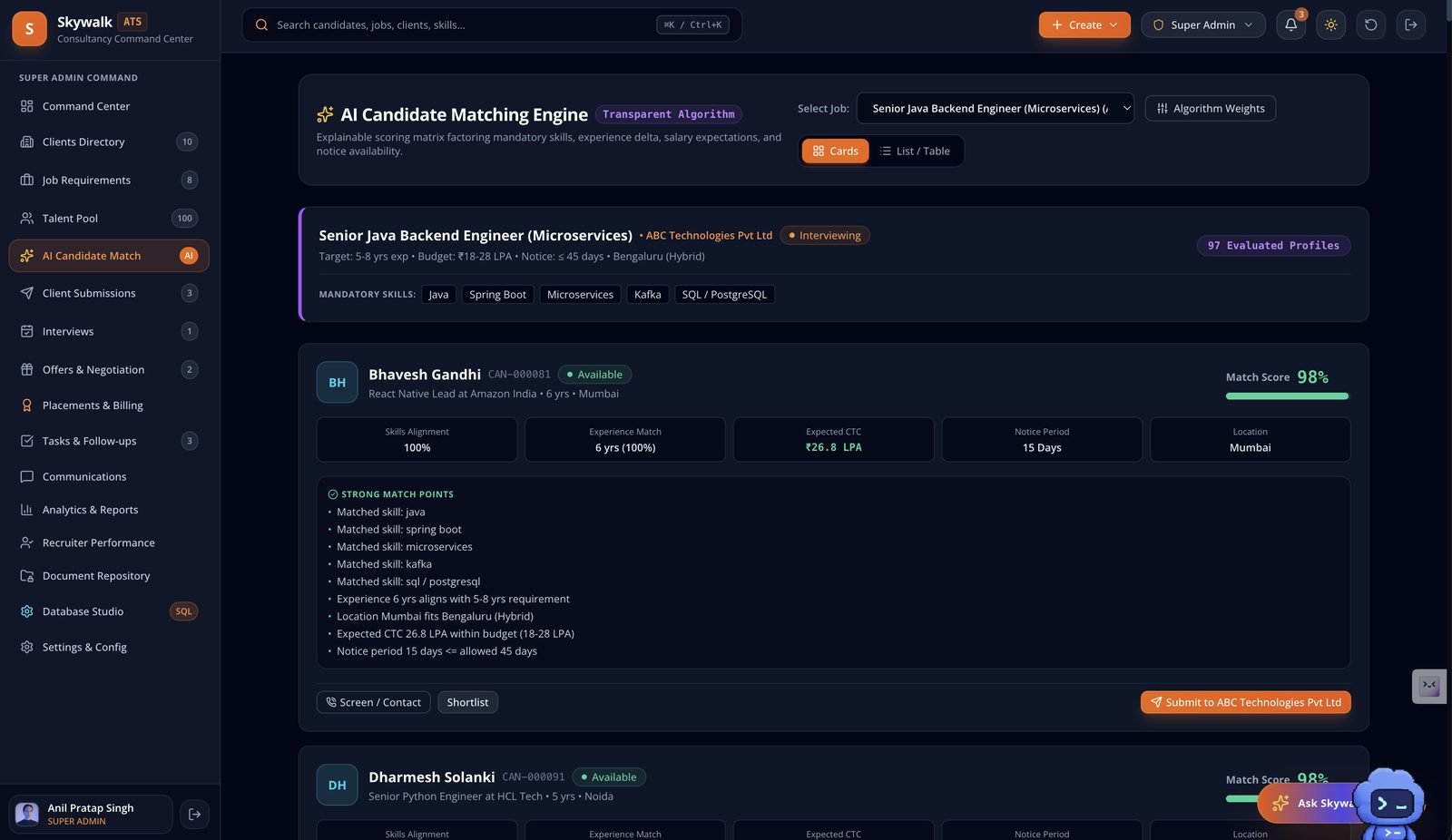This screenshot has height=840, width=1452.
Task: Open Offers & Negotiation gift icon
Action: 26,369
